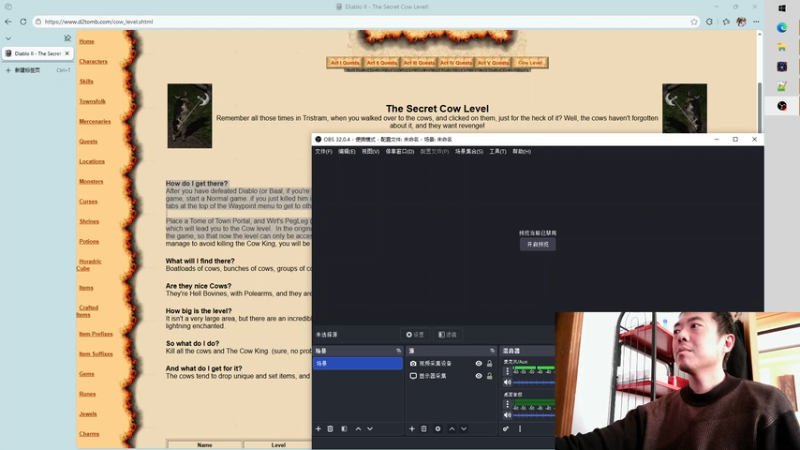Image resolution: width=800 pixels, height=450 pixels.
Task: Add a new source in OBS sources panel
Action: (x=412, y=429)
